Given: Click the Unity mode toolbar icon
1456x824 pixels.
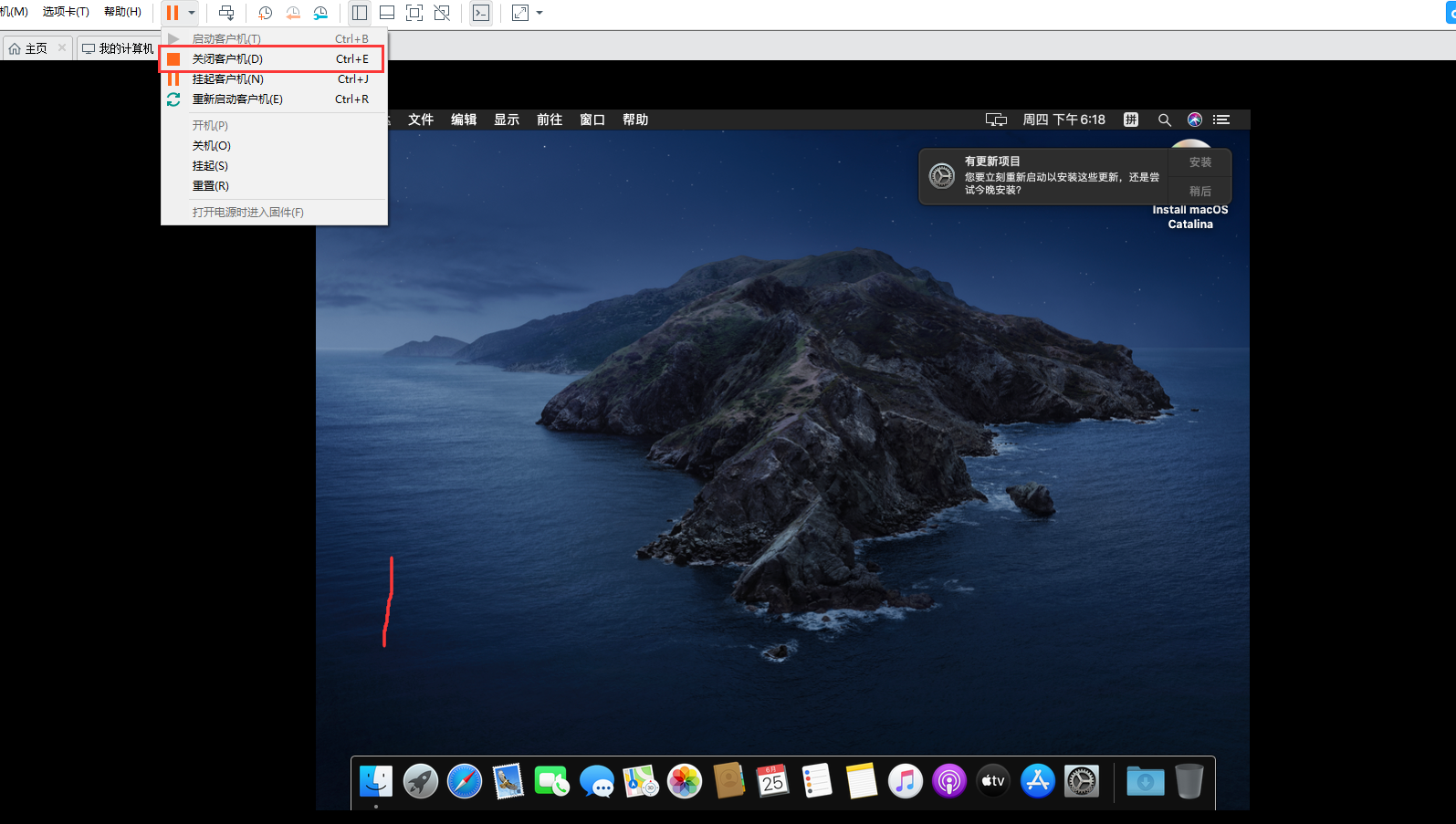Looking at the screenshot, I should tap(442, 13).
